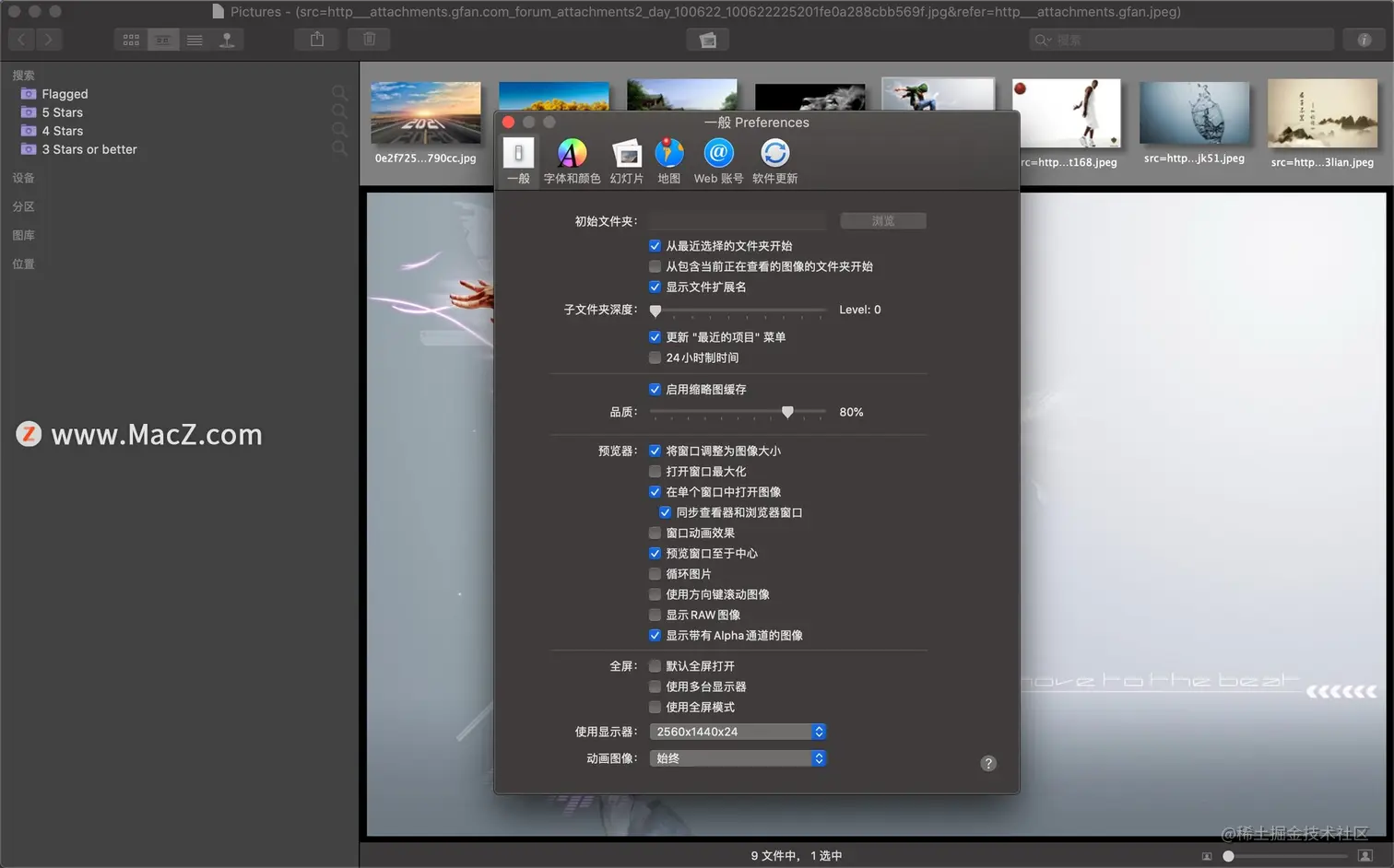
Task: Click the 品质 quality slider handle
Action: [787, 412]
